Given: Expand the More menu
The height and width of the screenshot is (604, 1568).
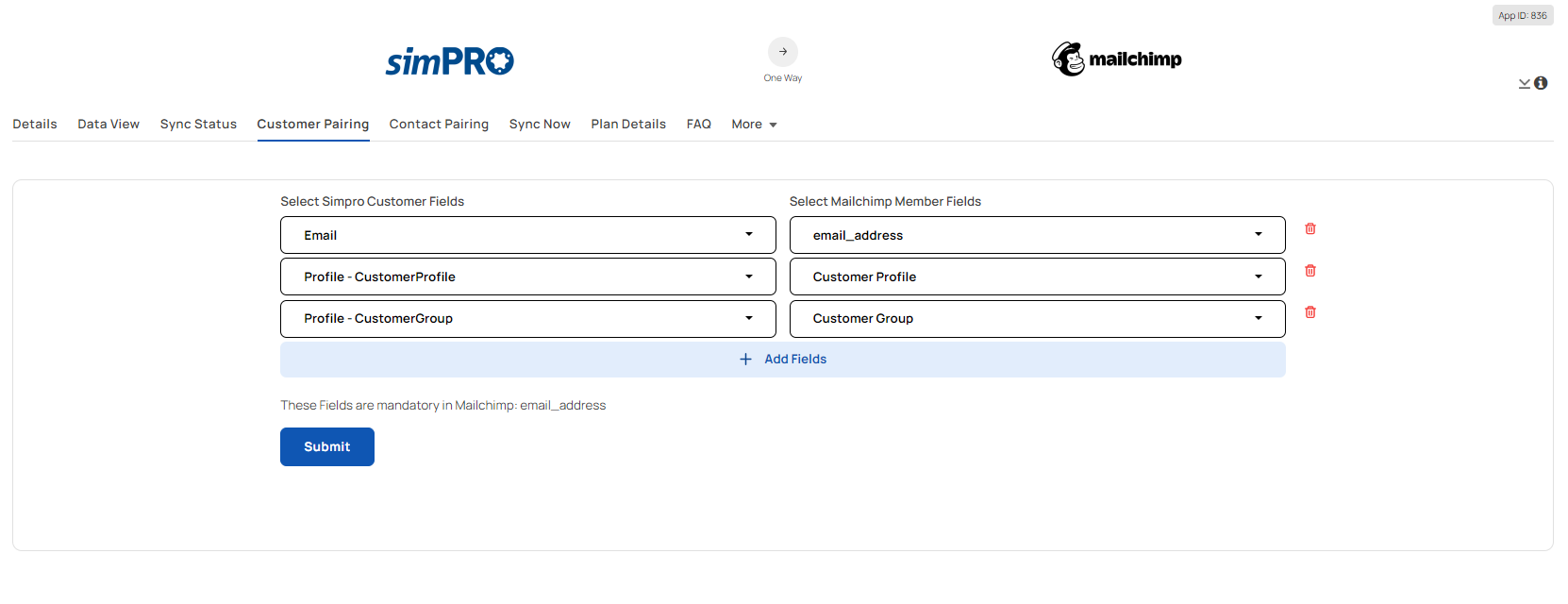Looking at the screenshot, I should point(755,125).
